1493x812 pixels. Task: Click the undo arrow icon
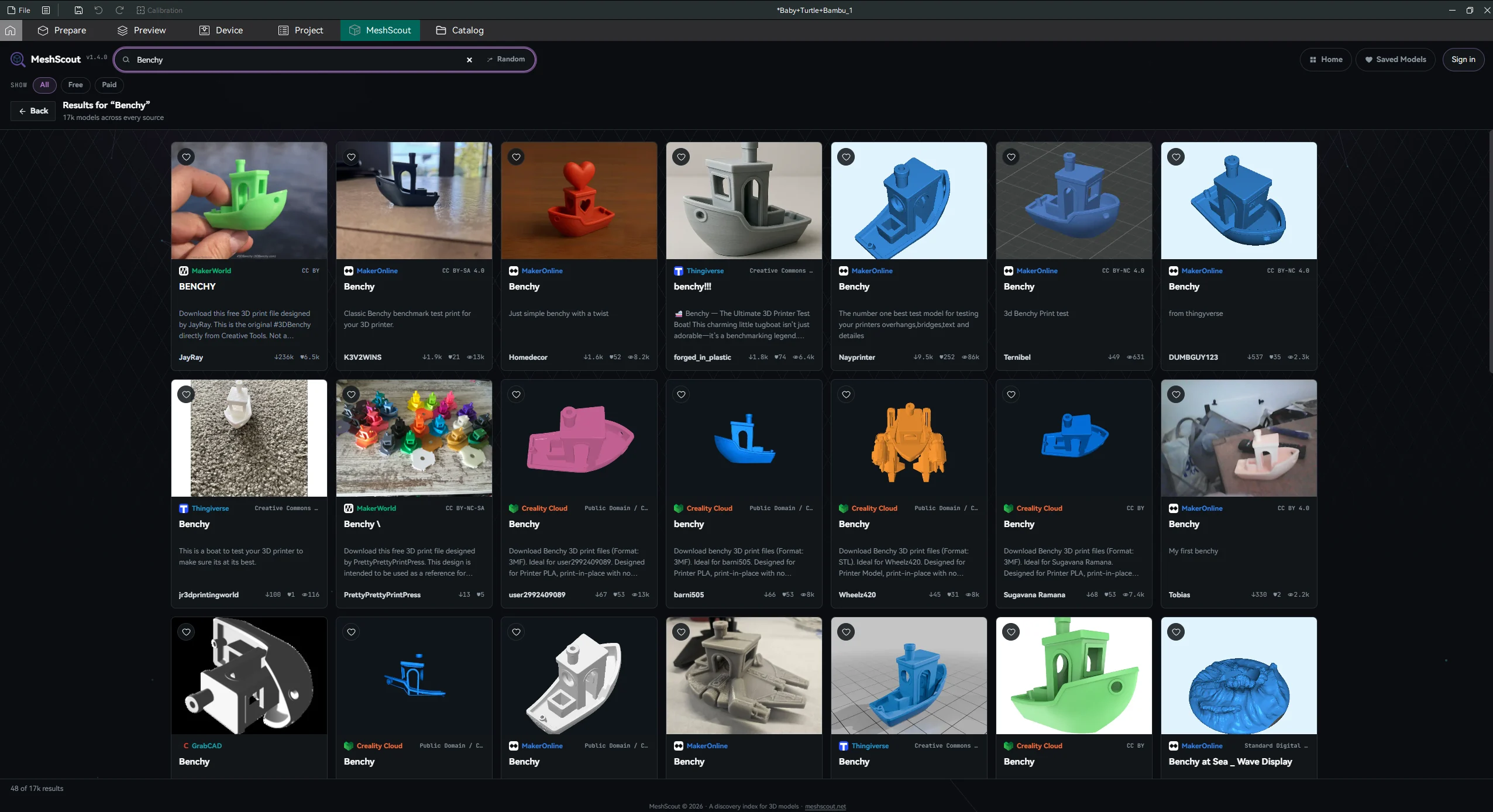point(98,10)
